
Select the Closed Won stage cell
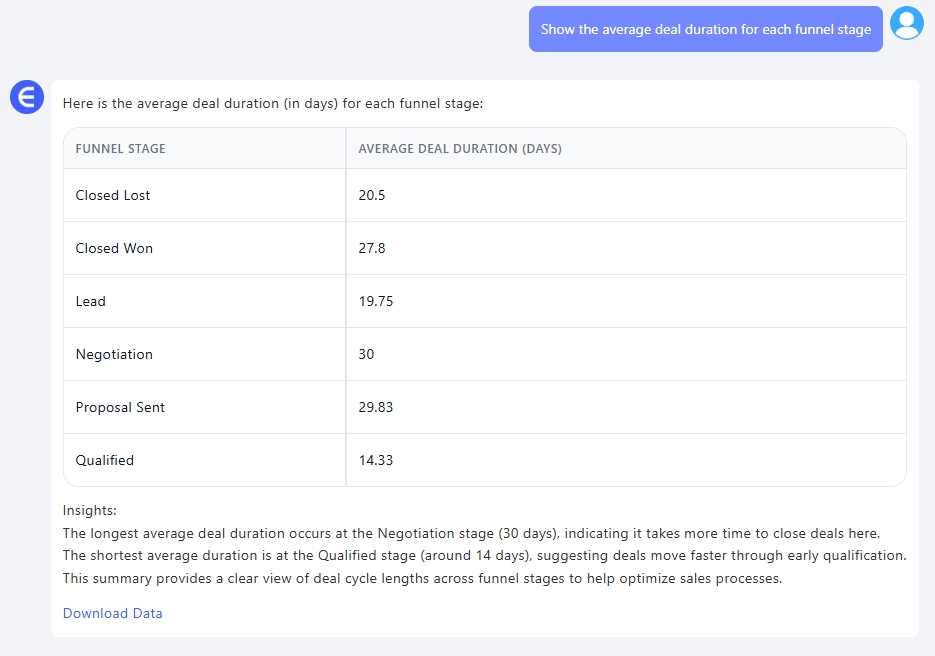coord(114,249)
